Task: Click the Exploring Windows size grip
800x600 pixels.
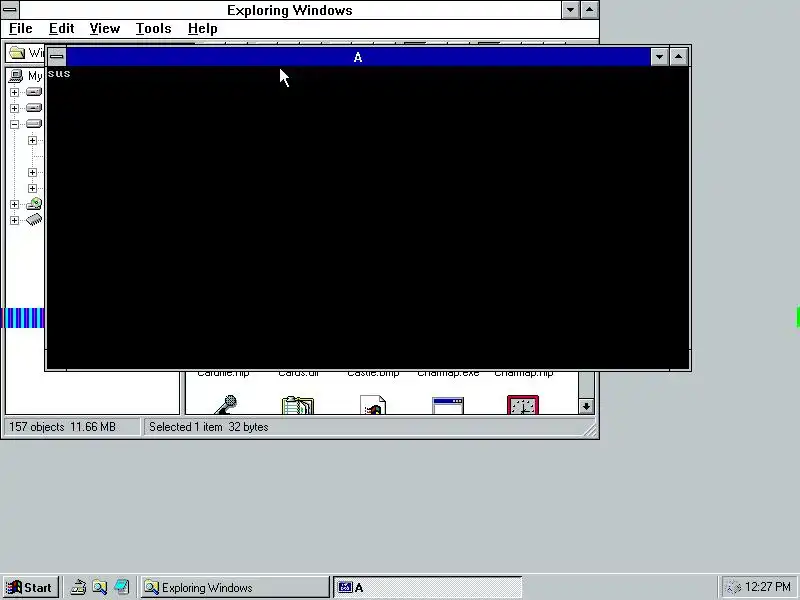Action: 590,431
